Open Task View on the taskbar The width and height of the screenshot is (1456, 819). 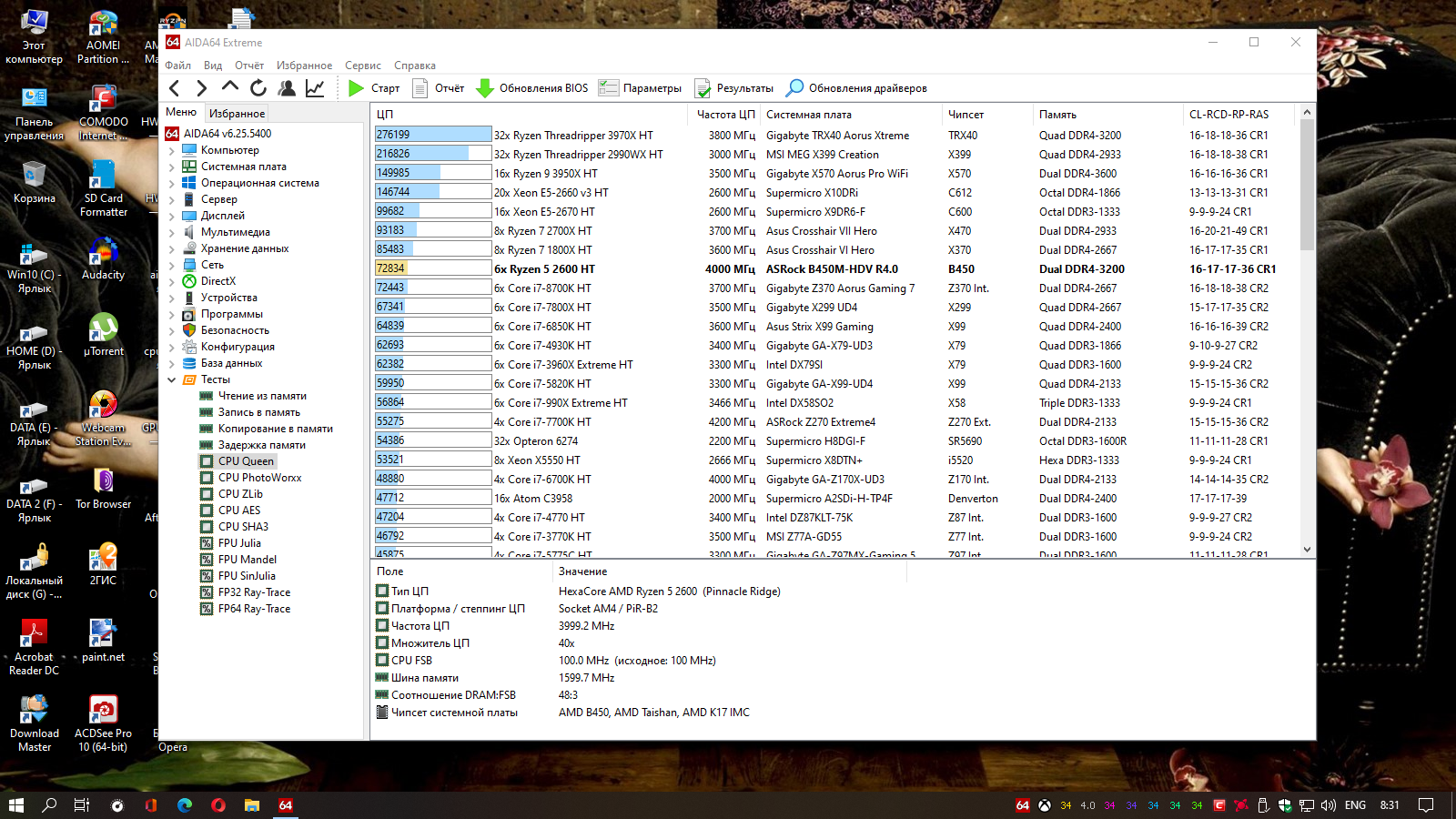(x=82, y=805)
